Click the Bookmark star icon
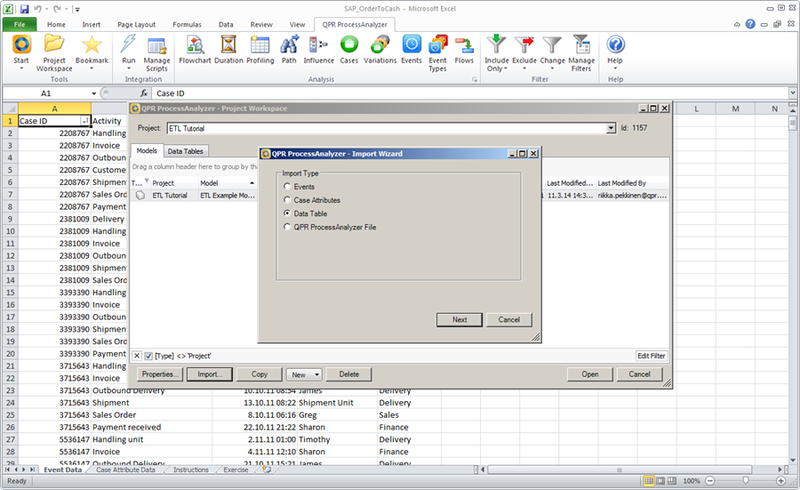Image resolution: width=800 pixels, height=490 pixels. coord(92,45)
